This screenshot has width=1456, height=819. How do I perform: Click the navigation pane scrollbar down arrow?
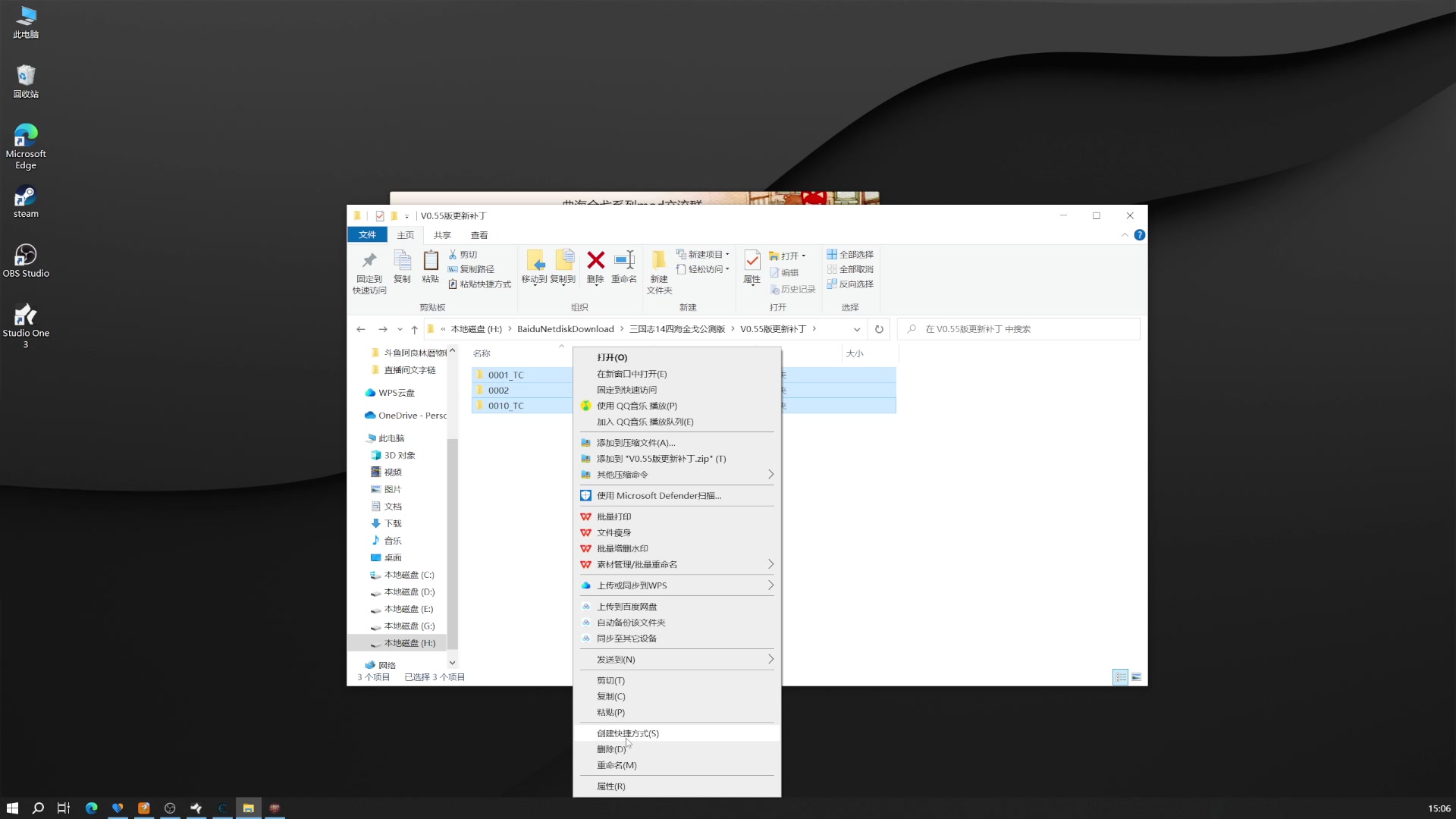click(453, 663)
